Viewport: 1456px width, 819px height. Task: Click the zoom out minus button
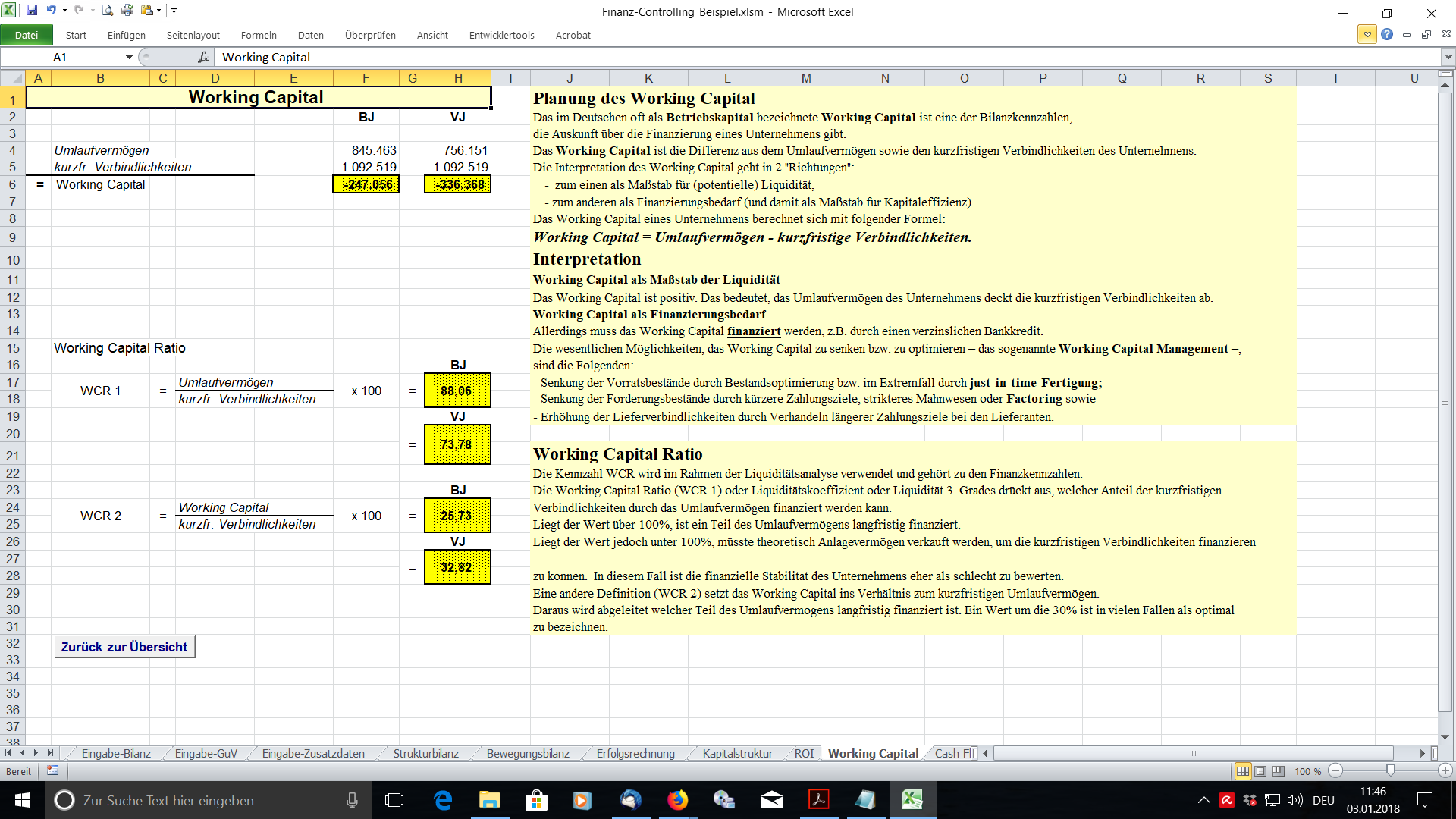point(1336,771)
